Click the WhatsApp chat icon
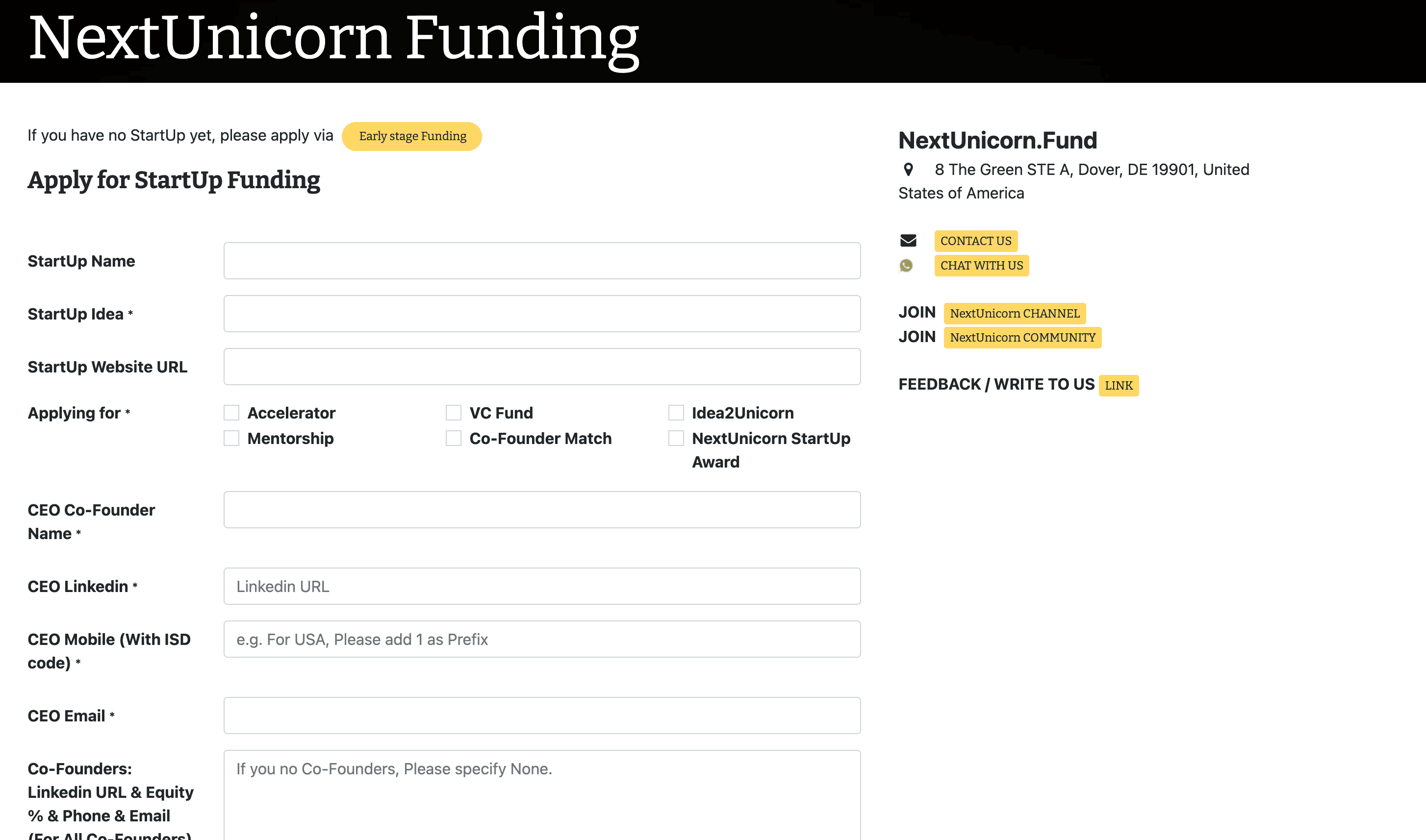The height and width of the screenshot is (840, 1426). click(x=906, y=266)
